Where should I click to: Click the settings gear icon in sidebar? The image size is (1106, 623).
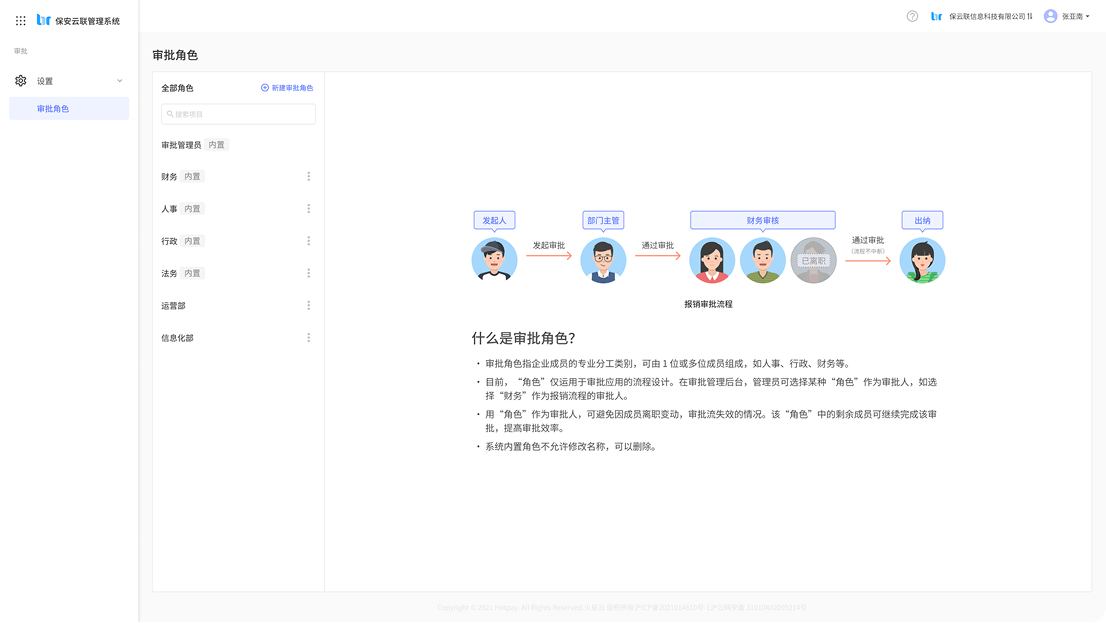tap(21, 81)
